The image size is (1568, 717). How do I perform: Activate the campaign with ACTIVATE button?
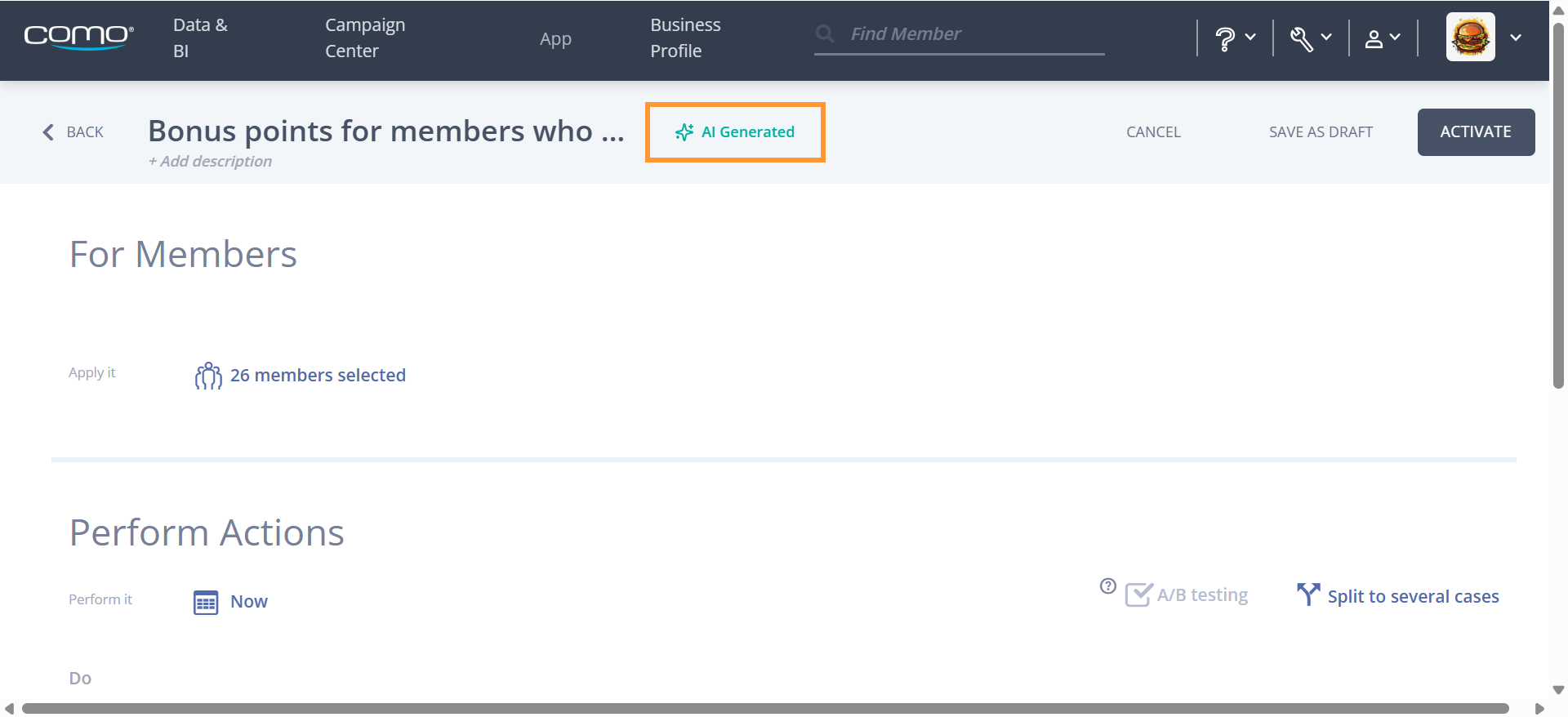click(1476, 132)
